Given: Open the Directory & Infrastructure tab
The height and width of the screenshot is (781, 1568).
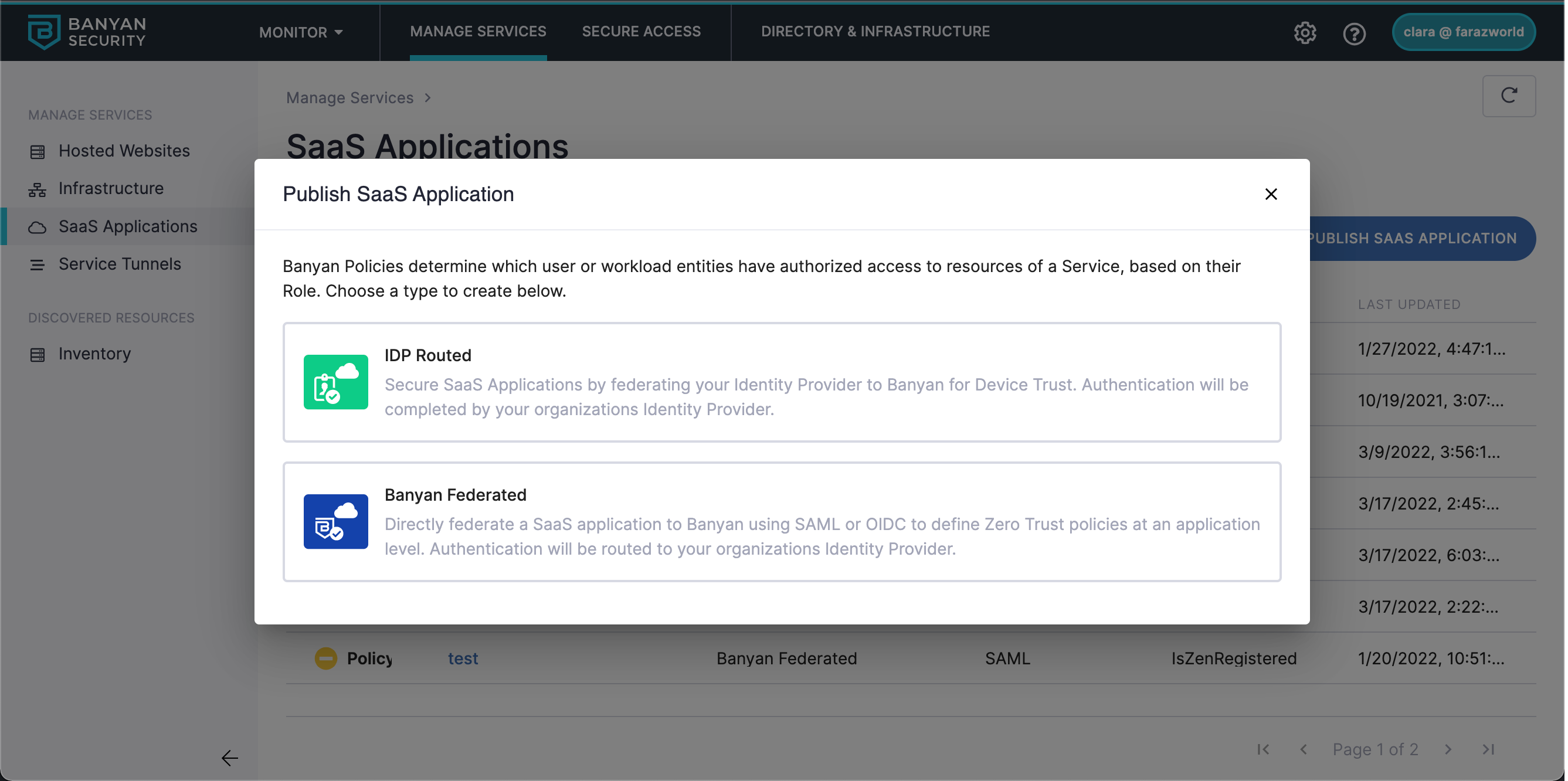Looking at the screenshot, I should click(875, 31).
